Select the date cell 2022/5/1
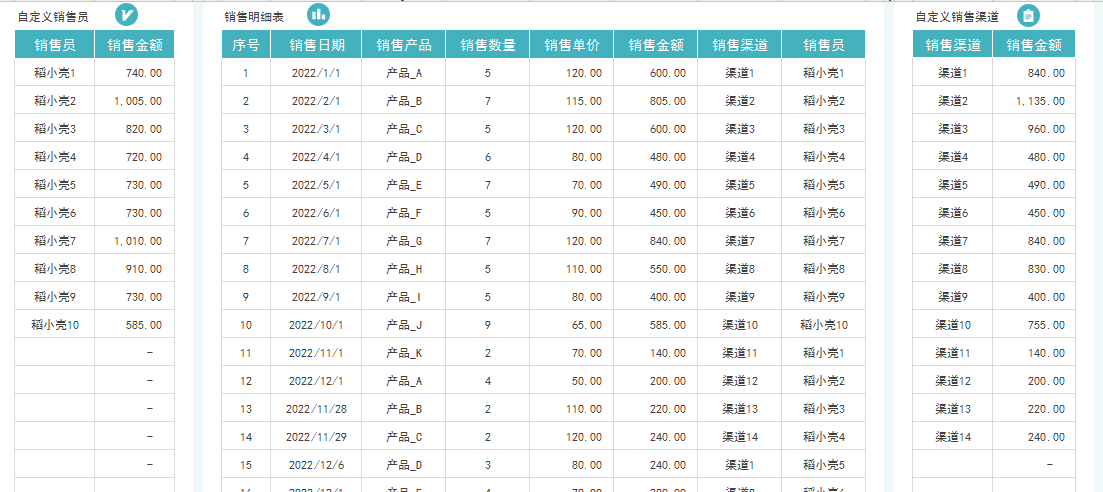 tap(317, 184)
